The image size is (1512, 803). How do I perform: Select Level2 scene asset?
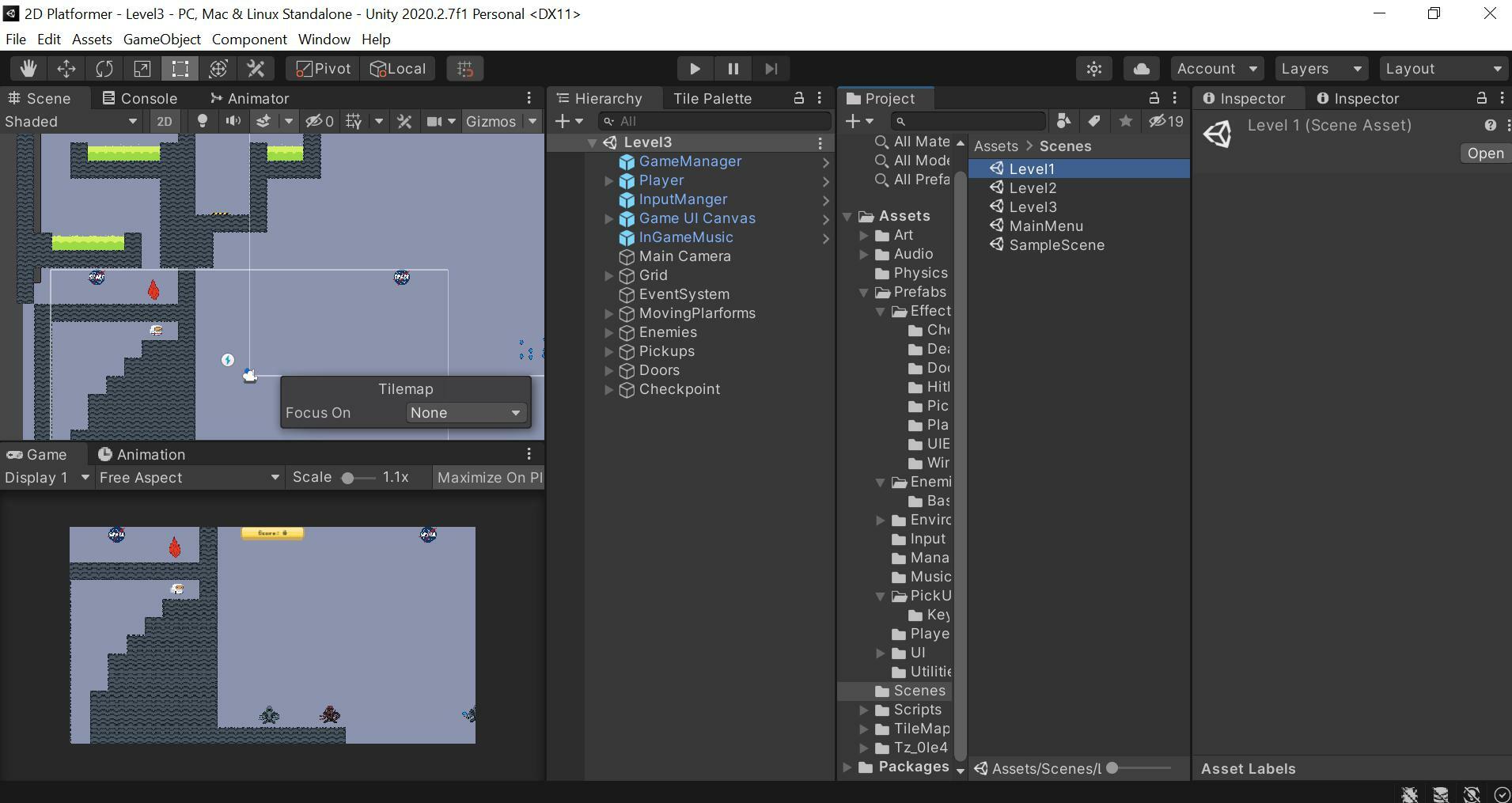coord(1033,188)
